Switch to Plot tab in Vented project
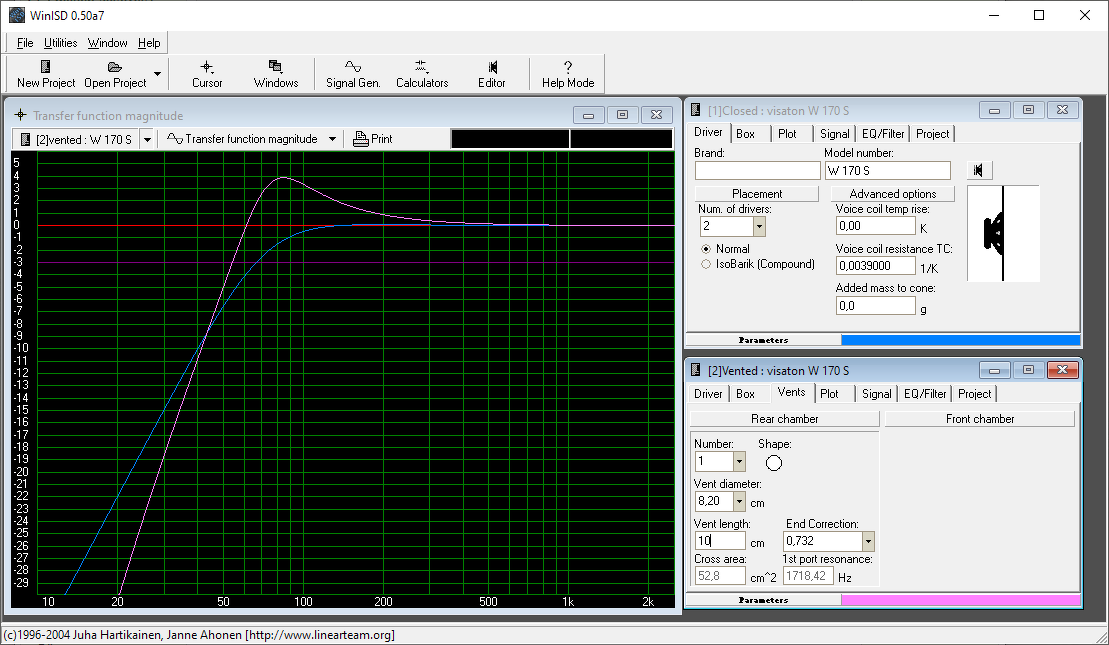 [829, 394]
